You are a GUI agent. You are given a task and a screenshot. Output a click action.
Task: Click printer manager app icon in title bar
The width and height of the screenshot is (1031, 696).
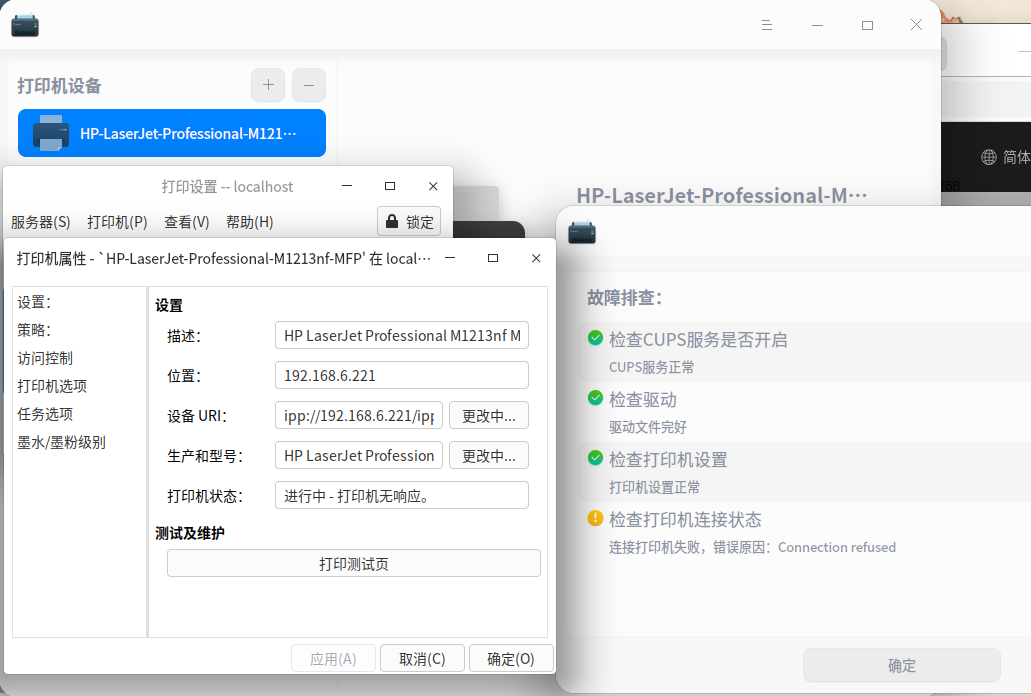(25, 26)
